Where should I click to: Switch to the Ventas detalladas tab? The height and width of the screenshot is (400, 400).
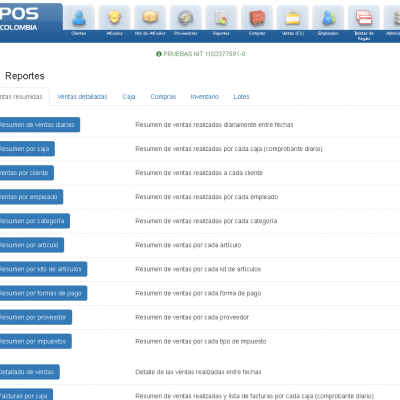pos(82,97)
